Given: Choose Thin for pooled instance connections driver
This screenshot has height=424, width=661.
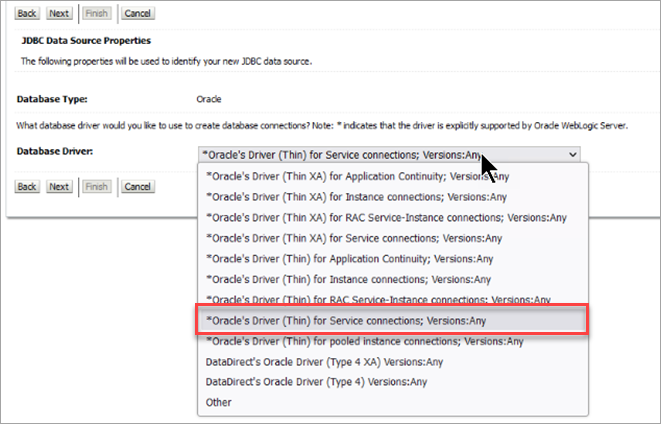Looking at the screenshot, I should click(x=393, y=341).
